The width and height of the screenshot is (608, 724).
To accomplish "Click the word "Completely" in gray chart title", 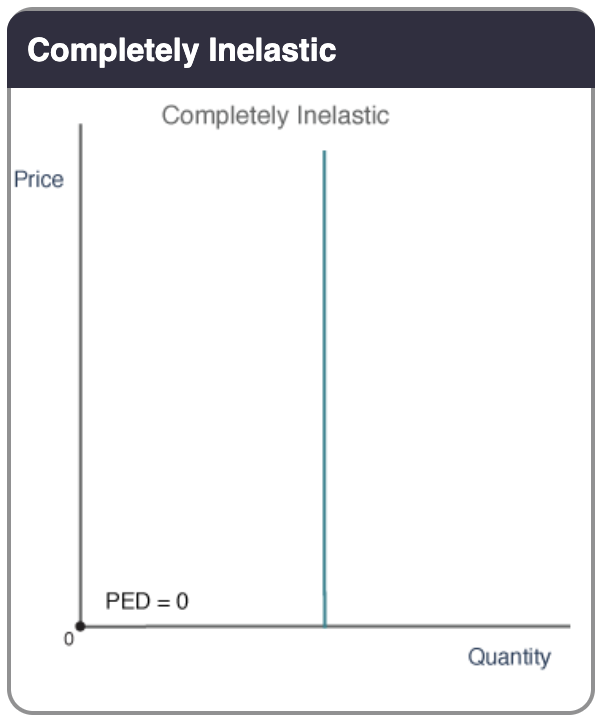I will coord(226,115).
